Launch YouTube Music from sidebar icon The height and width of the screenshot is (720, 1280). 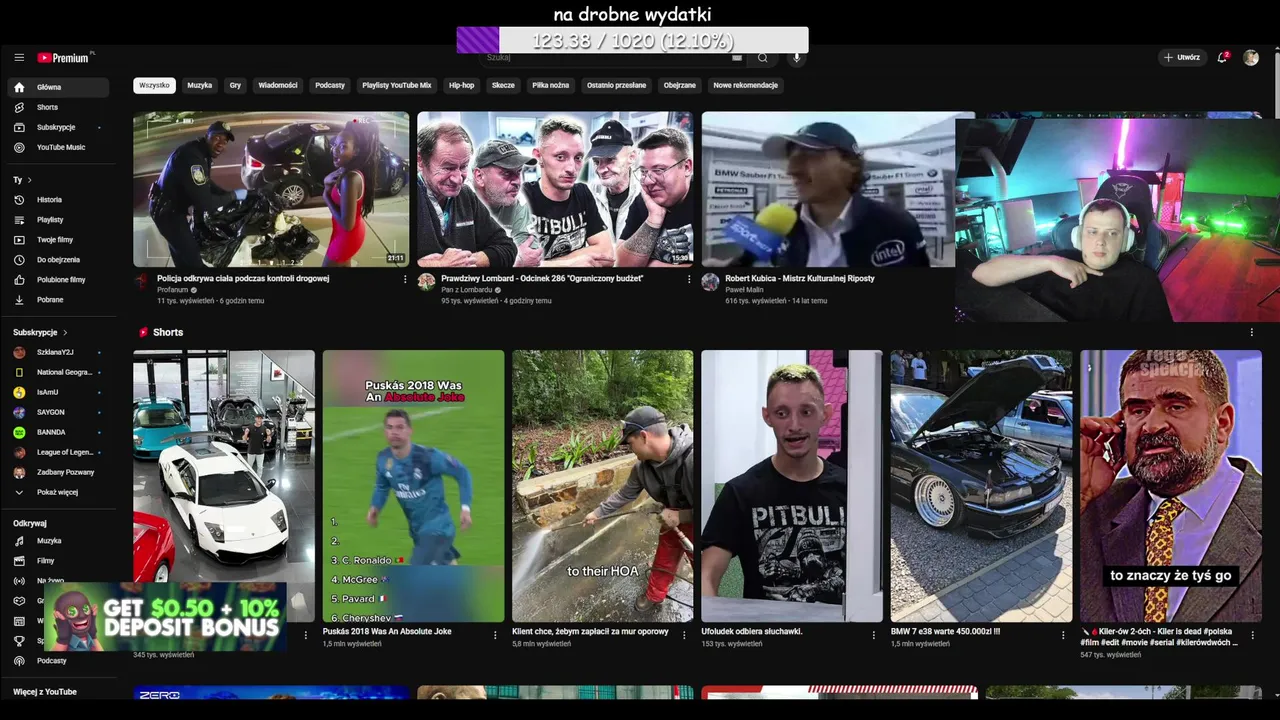click(x=19, y=147)
